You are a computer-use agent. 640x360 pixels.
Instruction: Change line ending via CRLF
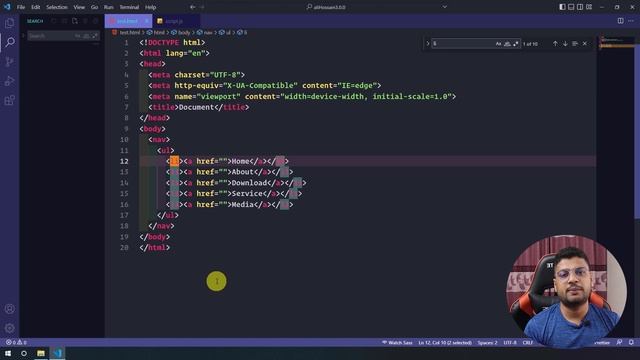pos(528,342)
